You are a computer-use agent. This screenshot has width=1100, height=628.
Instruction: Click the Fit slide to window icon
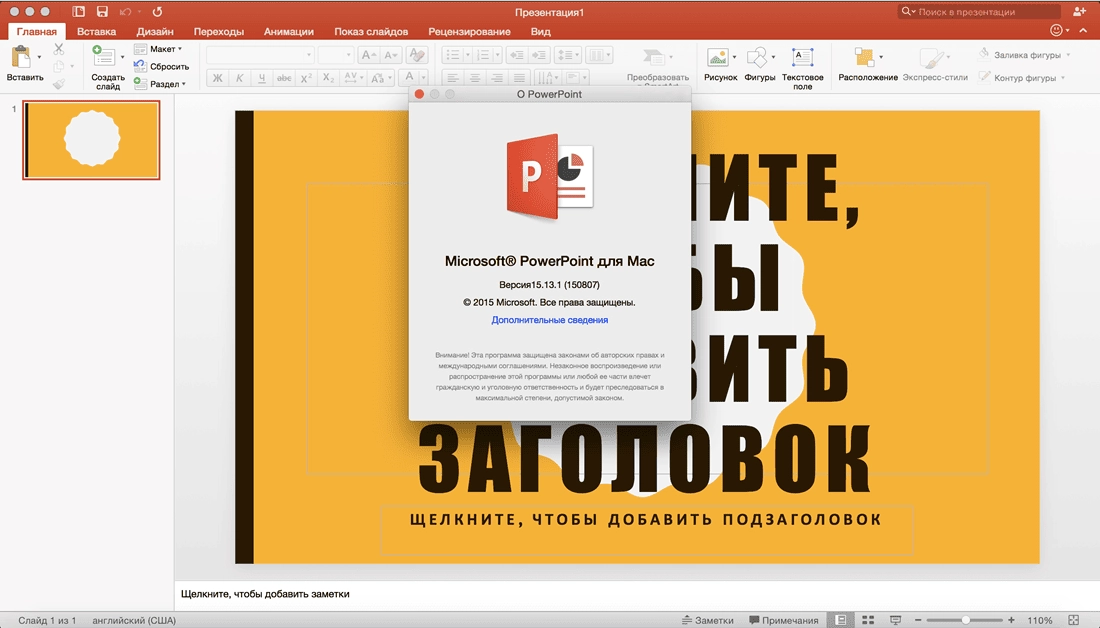click(1073, 620)
